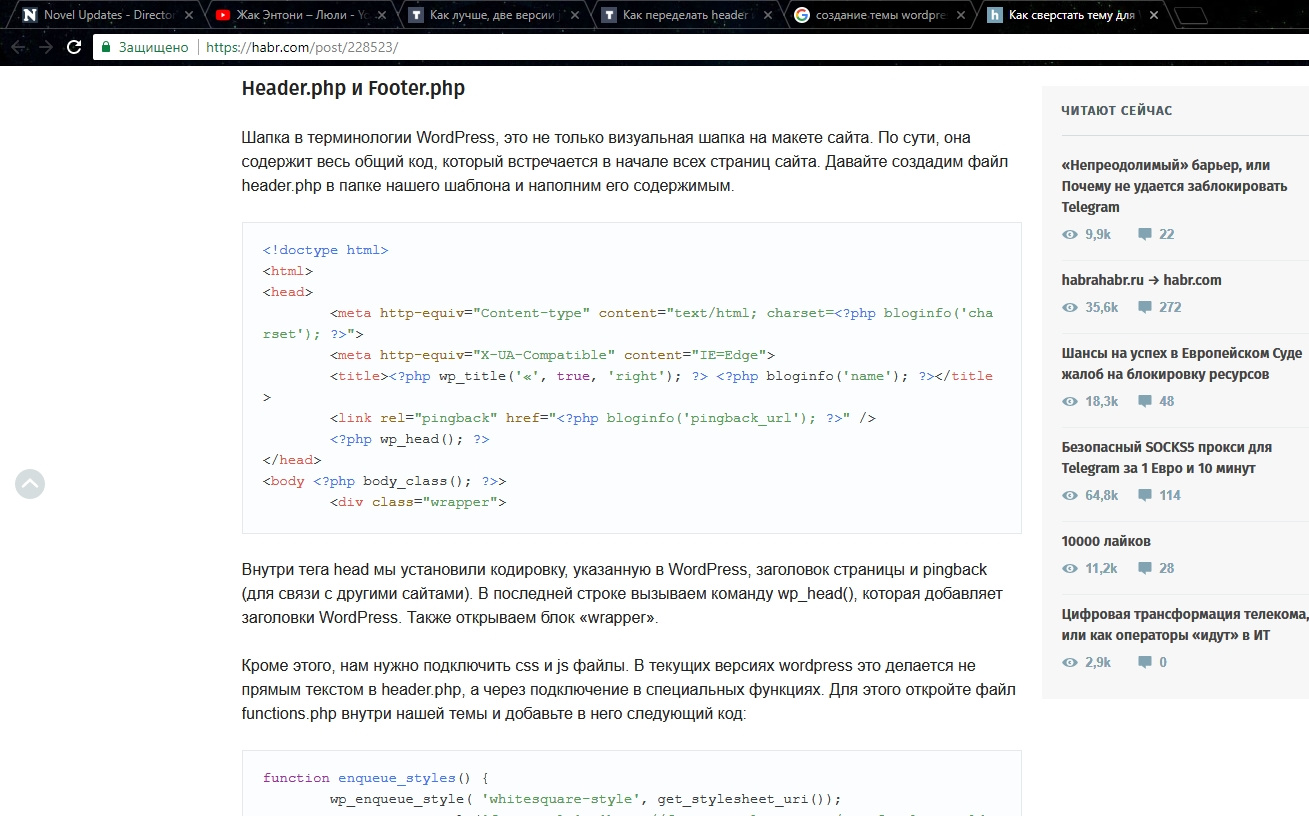Close the Habr article tab
The width and height of the screenshot is (1309, 816).
point(1154,15)
